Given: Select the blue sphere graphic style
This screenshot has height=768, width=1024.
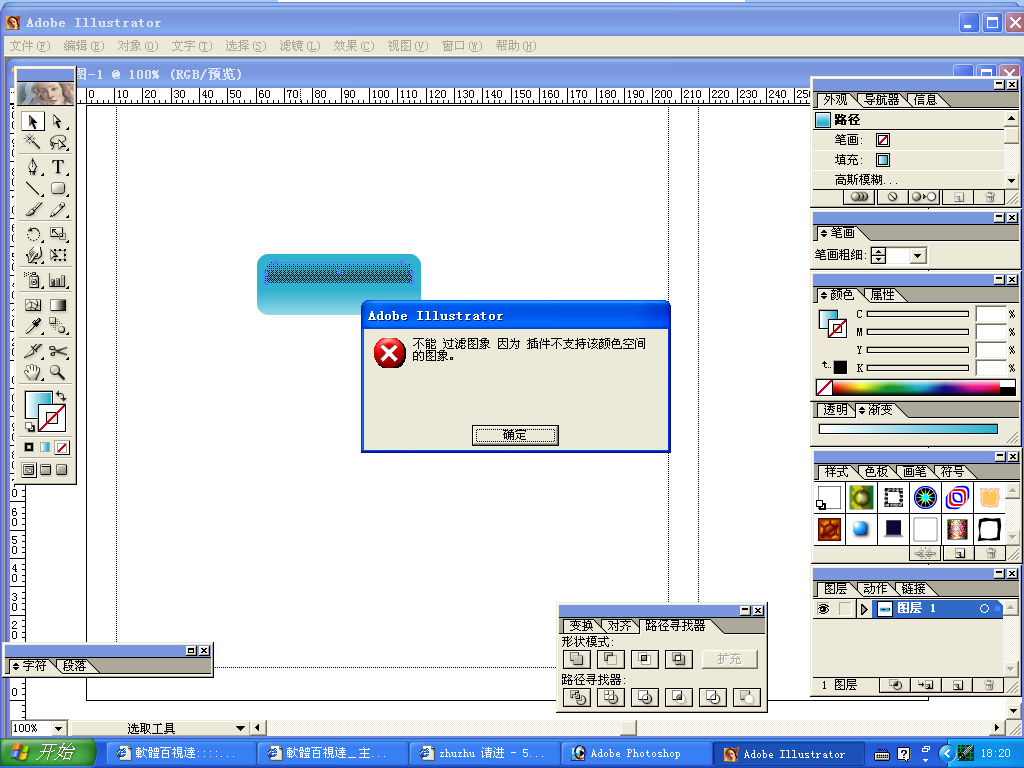Looking at the screenshot, I should (x=861, y=529).
